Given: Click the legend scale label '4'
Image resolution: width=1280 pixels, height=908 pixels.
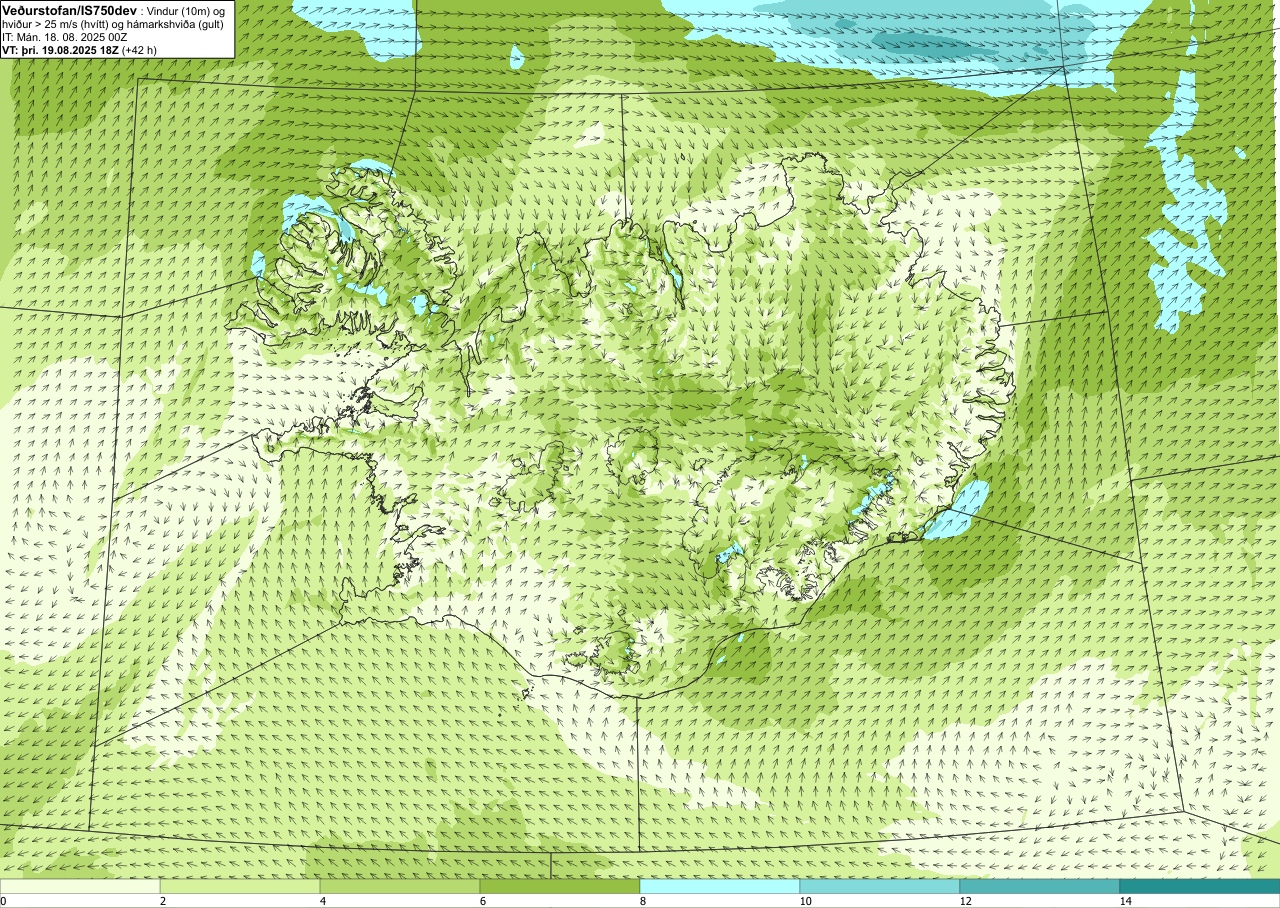Looking at the screenshot, I should pos(322,901).
